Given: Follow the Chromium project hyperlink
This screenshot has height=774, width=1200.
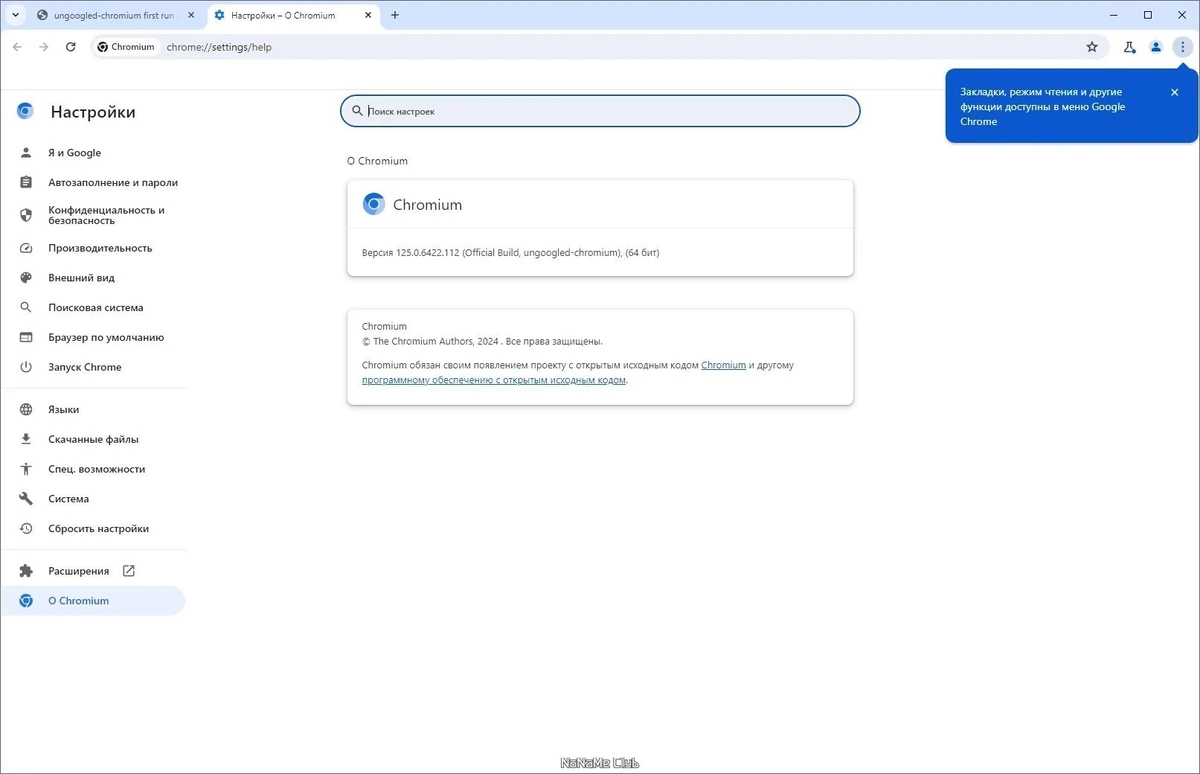Looking at the screenshot, I should coord(723,365).
